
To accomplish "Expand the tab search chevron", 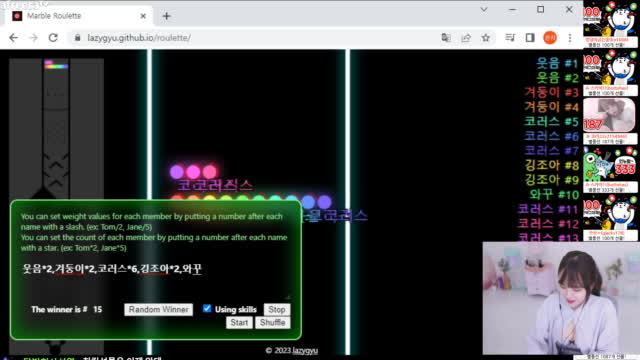I will point(484,9).
